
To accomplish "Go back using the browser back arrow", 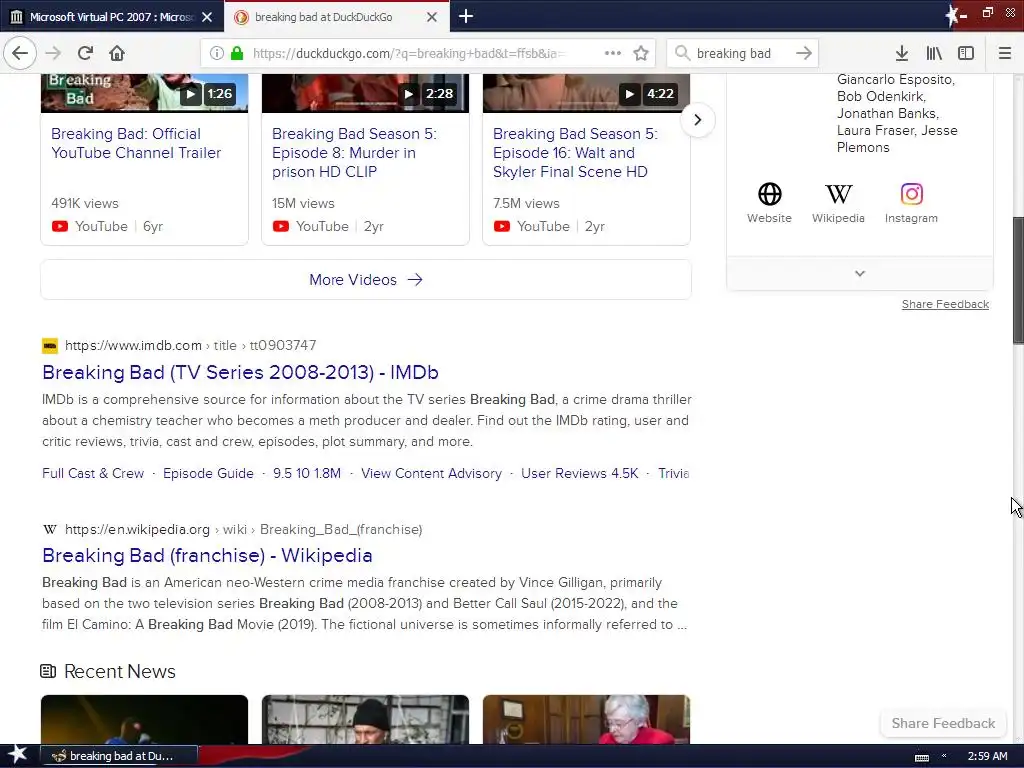I will pyautogui.click(x=20, y=53).
